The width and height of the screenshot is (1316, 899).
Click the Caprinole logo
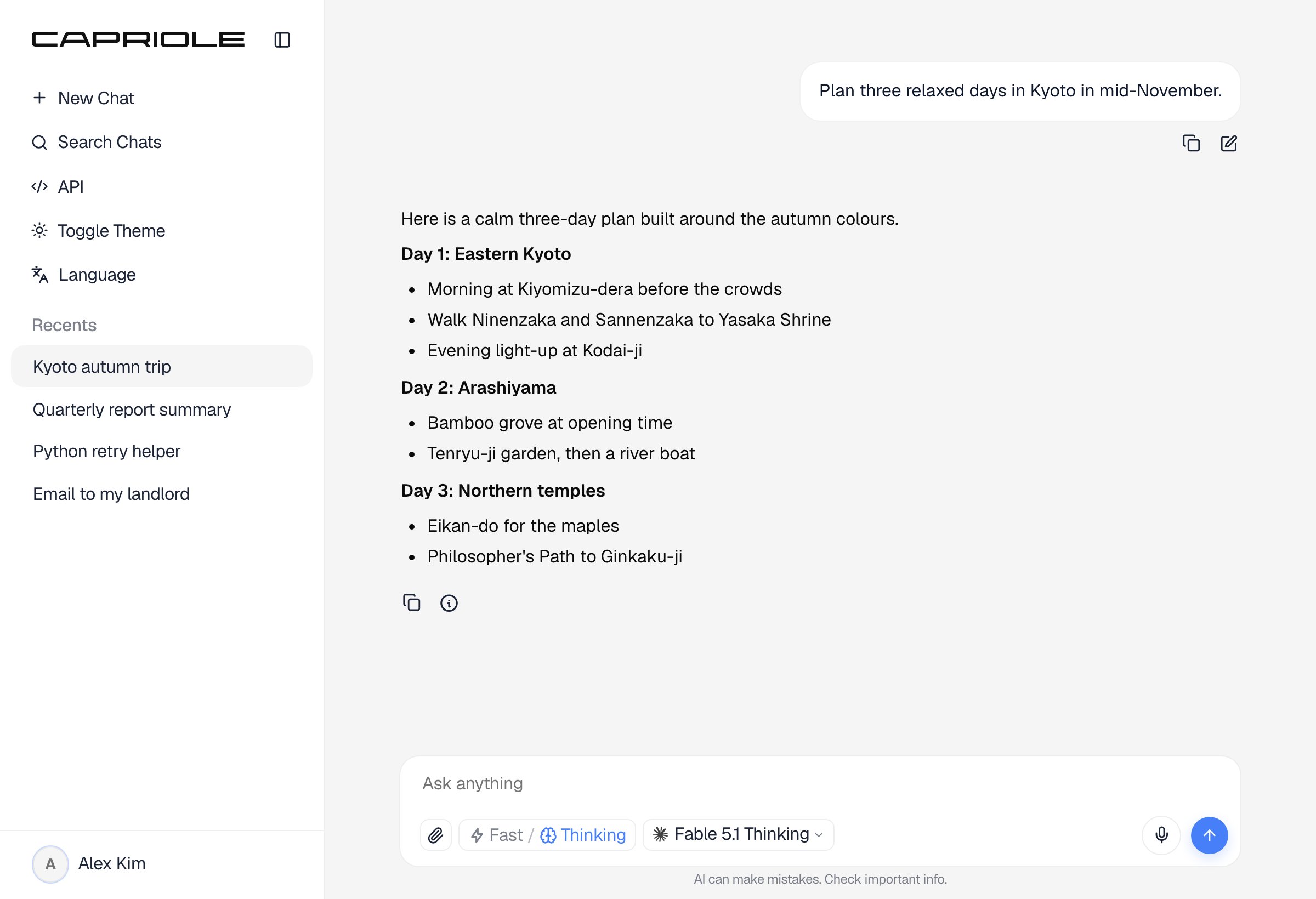138,39
